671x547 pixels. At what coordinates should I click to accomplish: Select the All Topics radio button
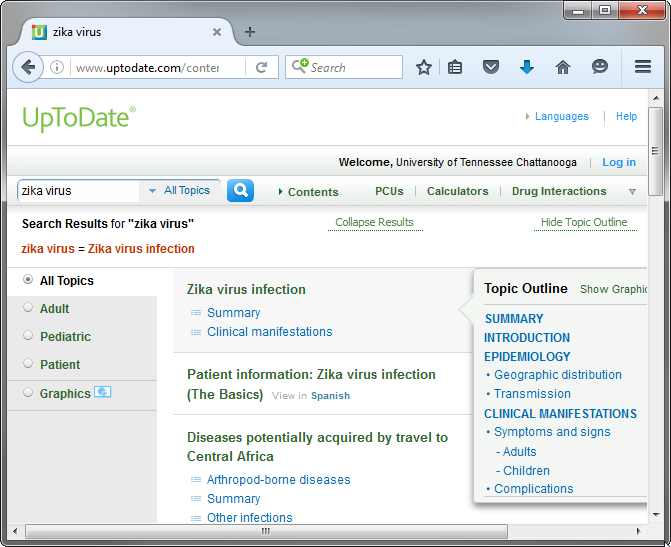[x=28, y=279]
